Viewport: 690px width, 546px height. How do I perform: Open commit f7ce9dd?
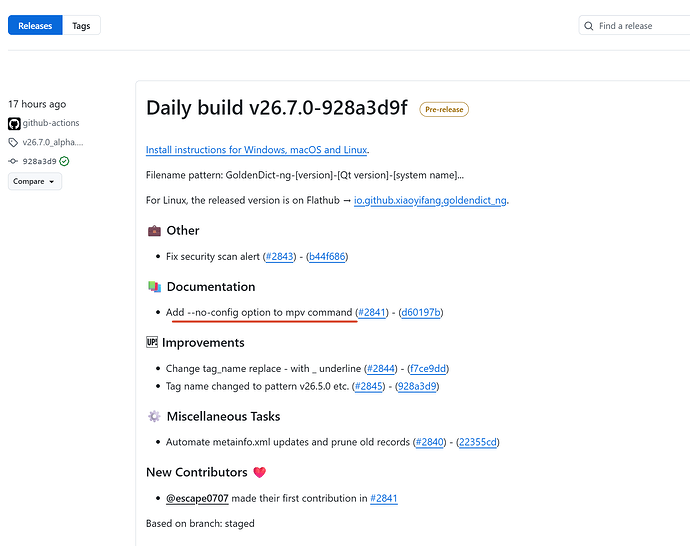pos(428,369)
